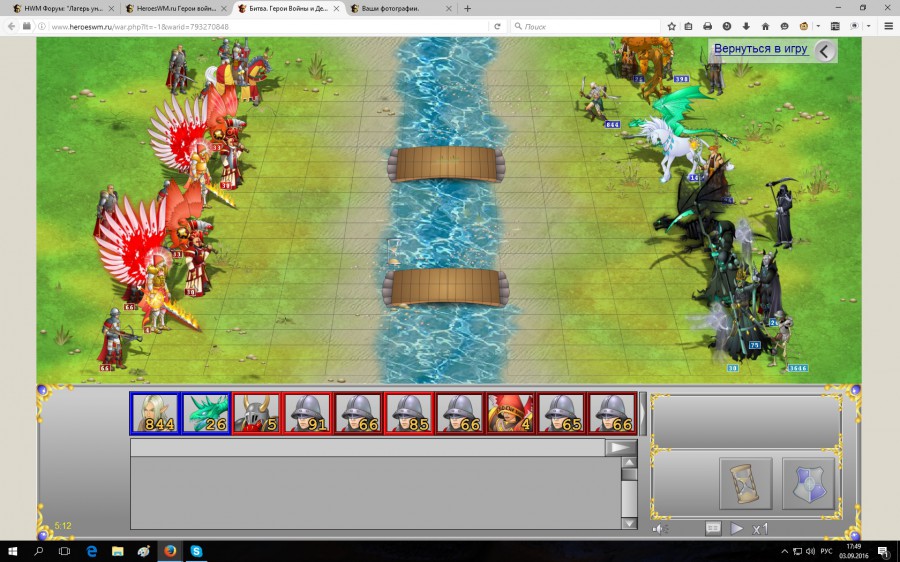Open the sidebar toolbar icon
The width and height of the screenshot is (900, 562).
coord(835,26)
